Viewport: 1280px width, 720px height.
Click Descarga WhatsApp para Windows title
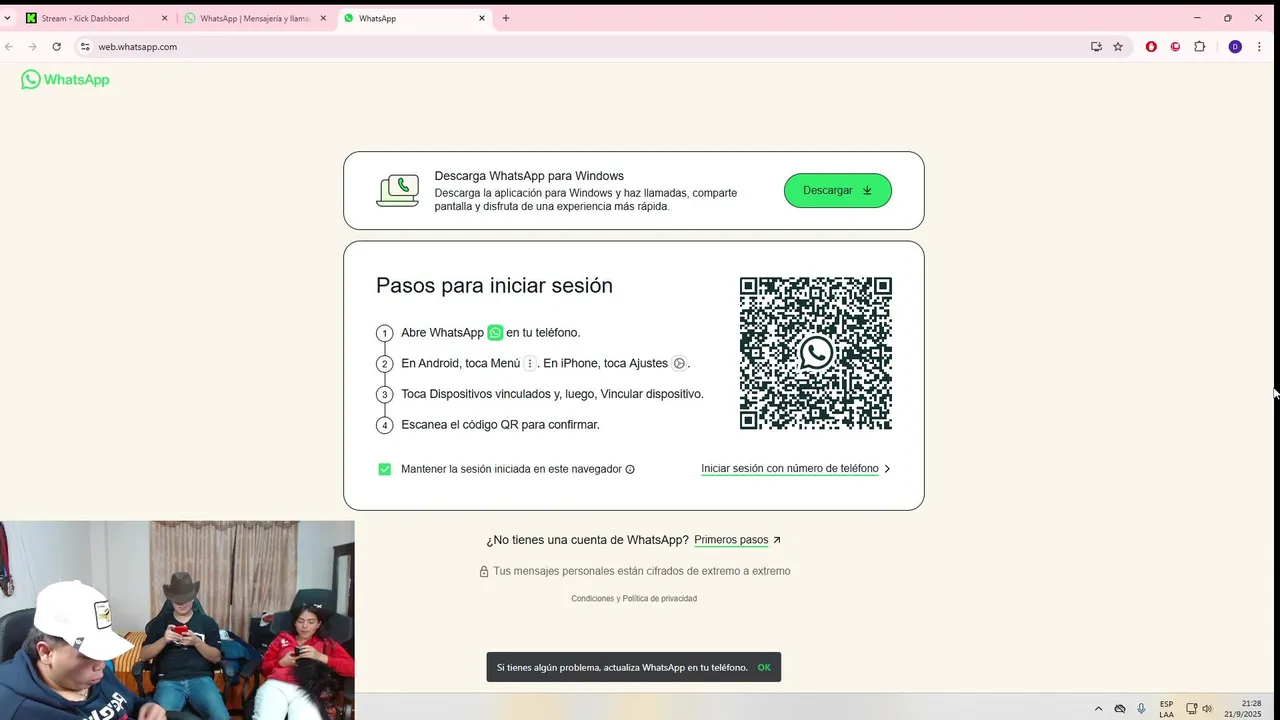[x=529, y=176]
